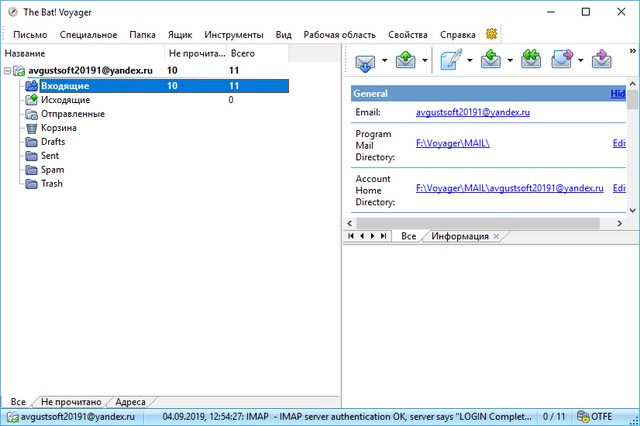The width and height of the screenshot is (640, 426).
Task: Select the Spam folder
Action: point(53,170)
